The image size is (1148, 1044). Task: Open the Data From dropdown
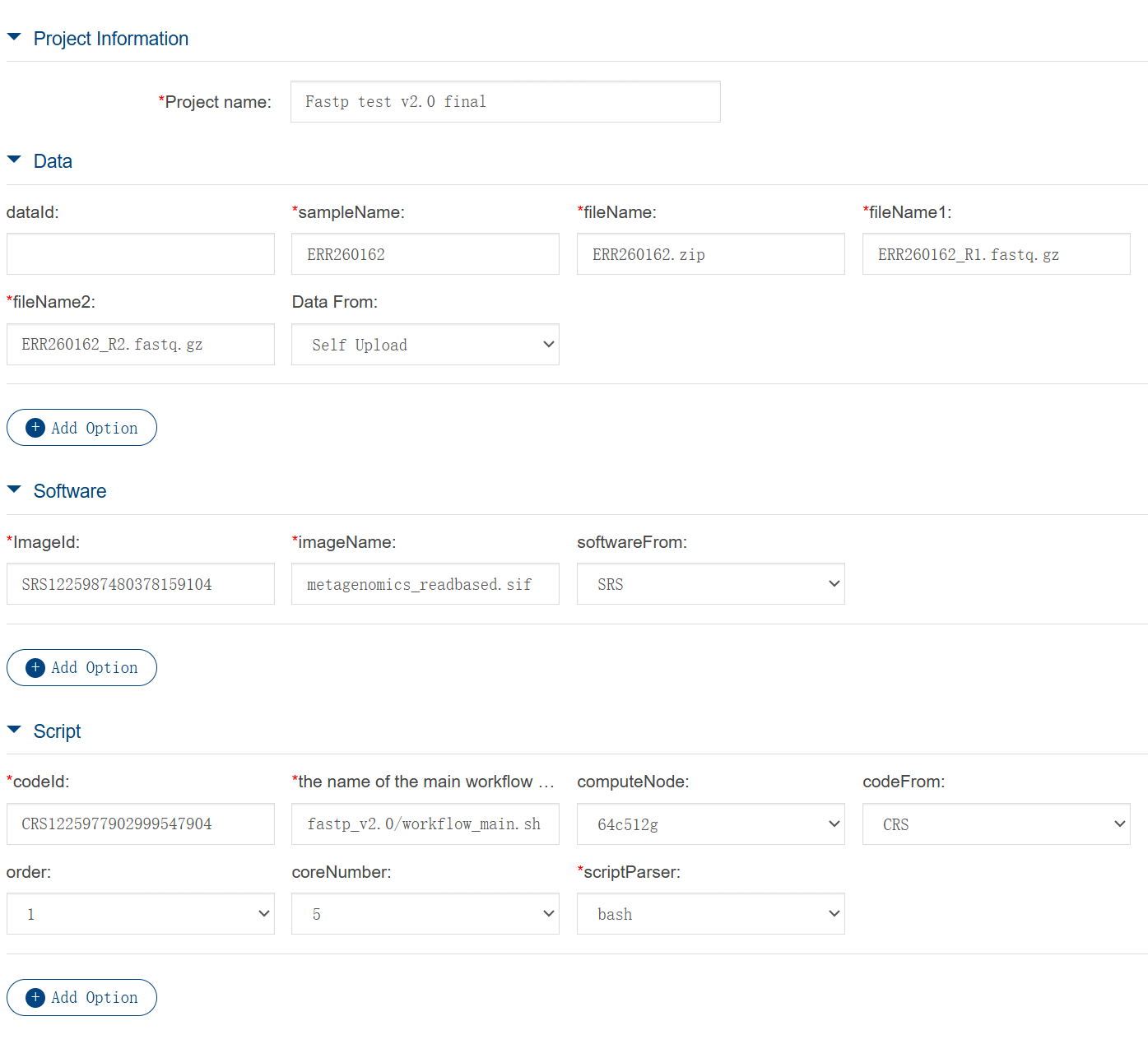click(x=425, y=345)
